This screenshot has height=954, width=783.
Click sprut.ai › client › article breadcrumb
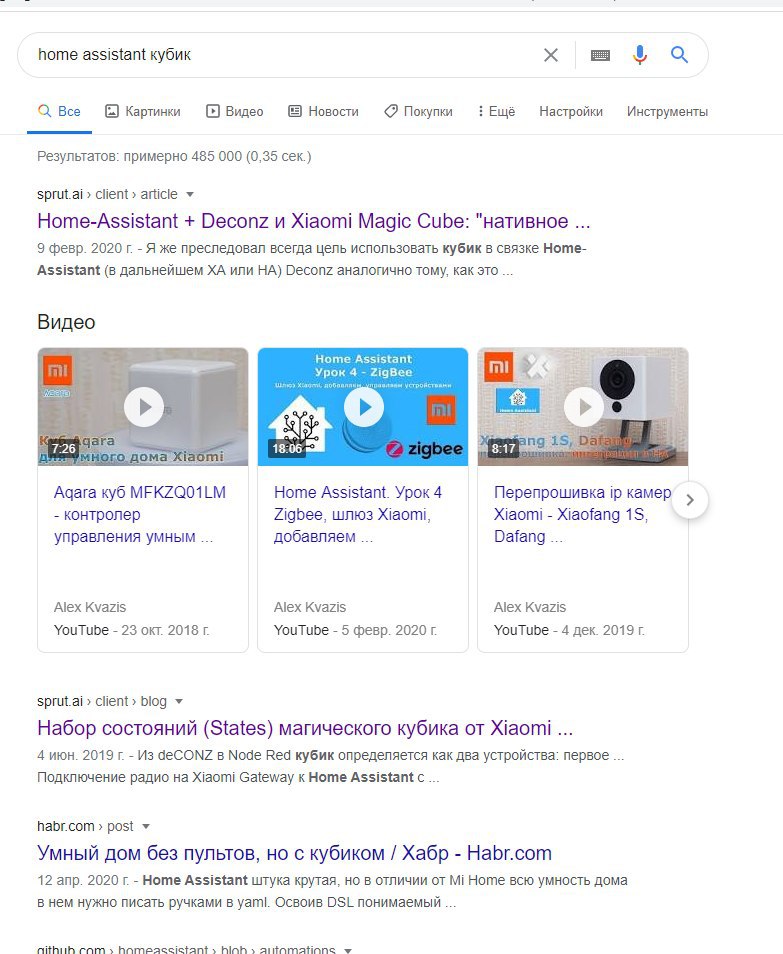[107, 194]
